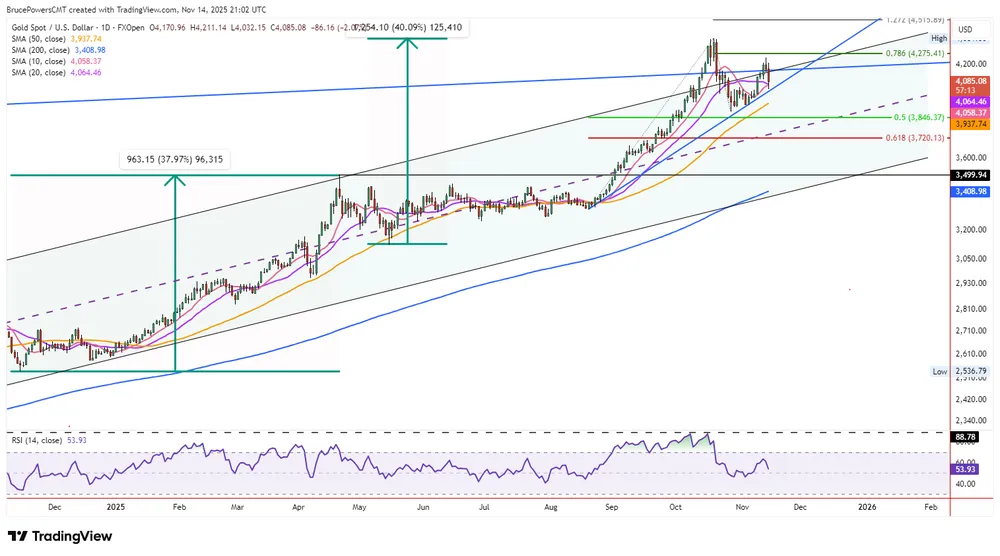Click the black 3,499.94 horizontal line price tag
Image resolution: width=1000 pixels, height=556 pixels.
click(971, 174)
